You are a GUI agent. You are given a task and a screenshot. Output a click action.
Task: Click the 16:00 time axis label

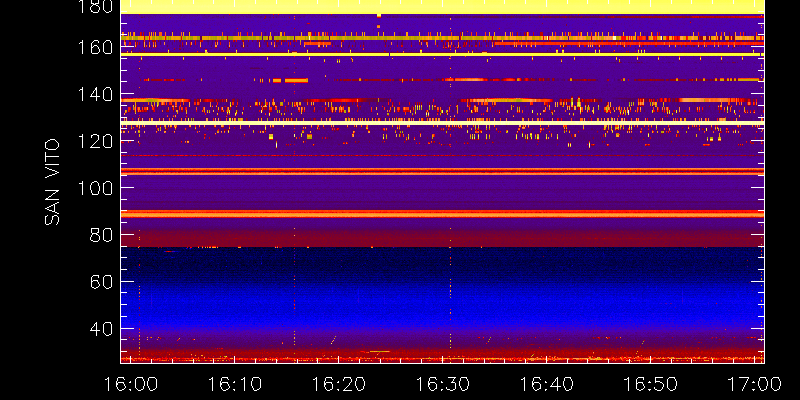tap(131, 384)
